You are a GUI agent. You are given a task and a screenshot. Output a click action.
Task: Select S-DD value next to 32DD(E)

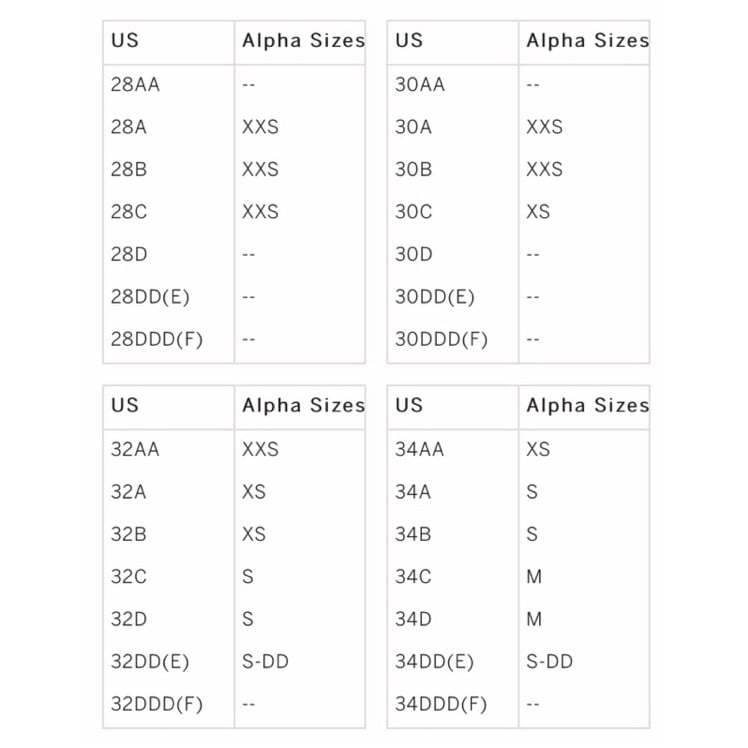(x=265, y=662)
